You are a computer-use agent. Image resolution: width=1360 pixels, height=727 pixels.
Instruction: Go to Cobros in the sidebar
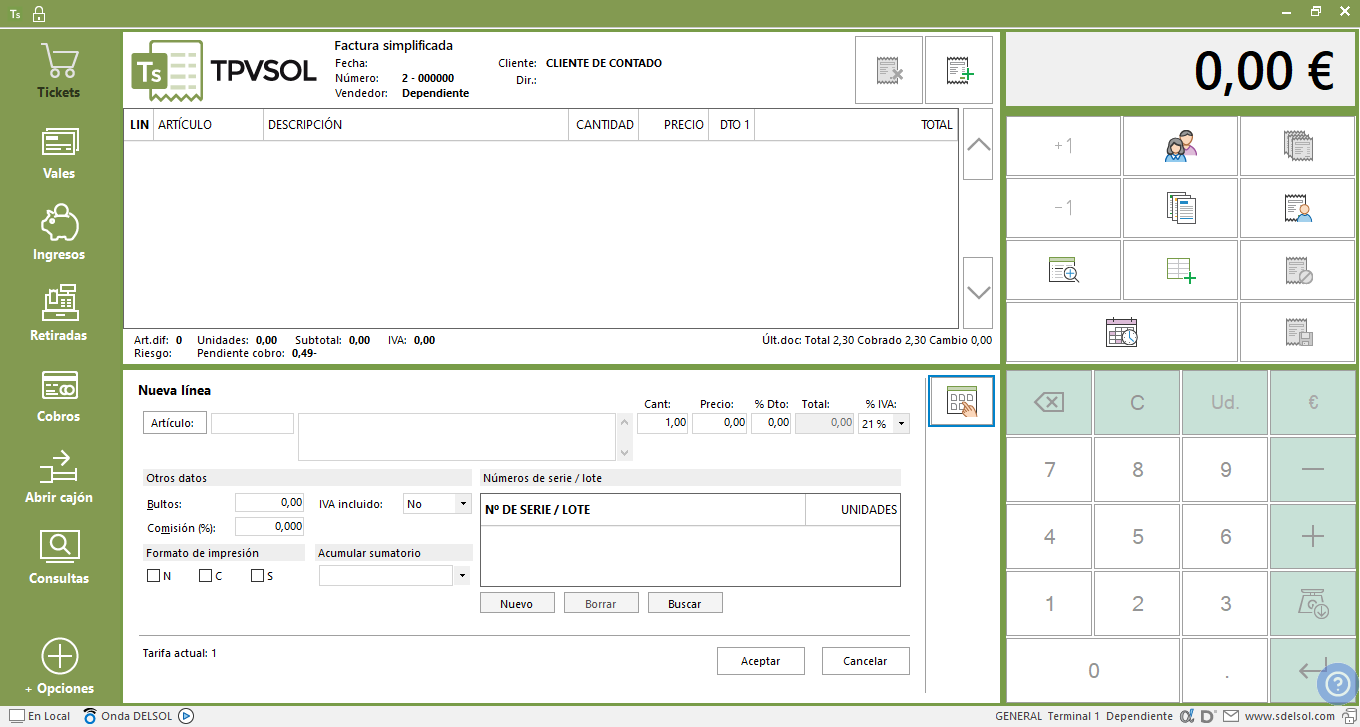pyautogui.click(x=59, y=396)
